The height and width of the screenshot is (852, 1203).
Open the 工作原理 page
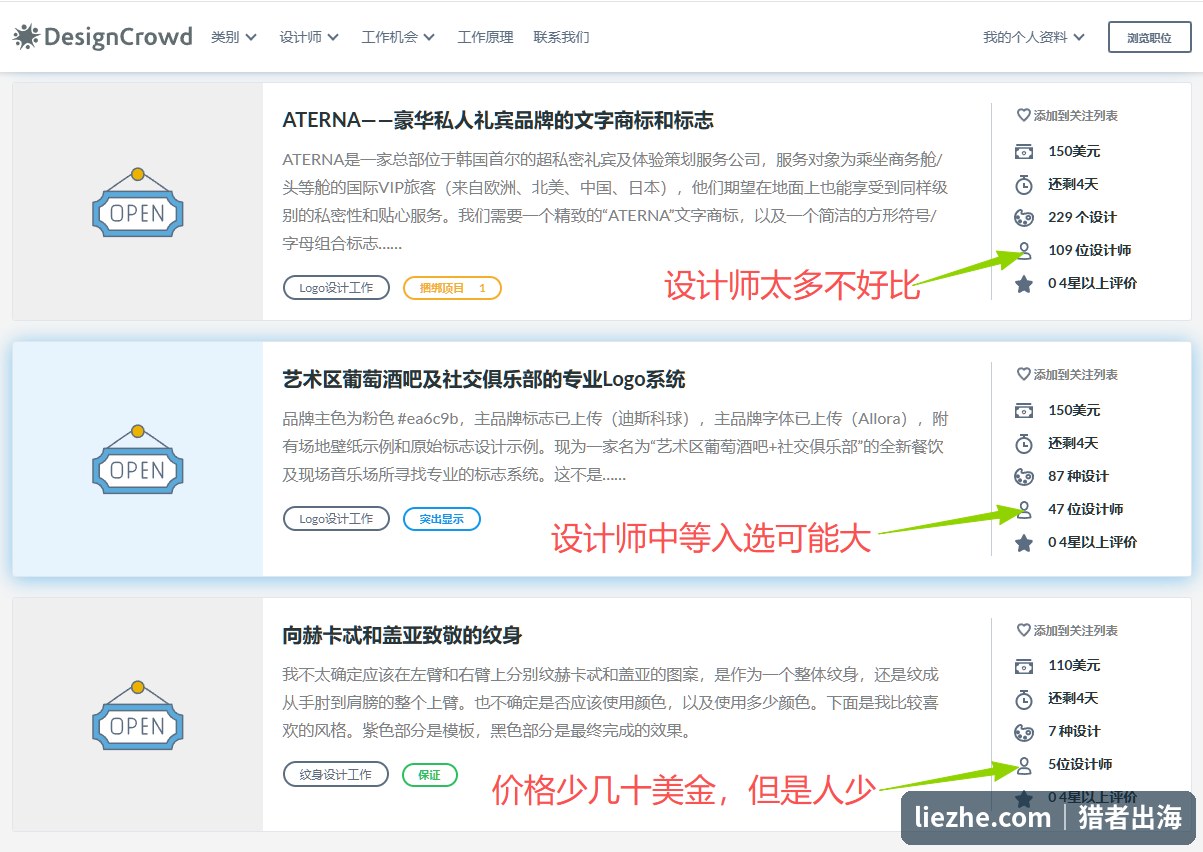pyautogui.click(x=485, y=37)
